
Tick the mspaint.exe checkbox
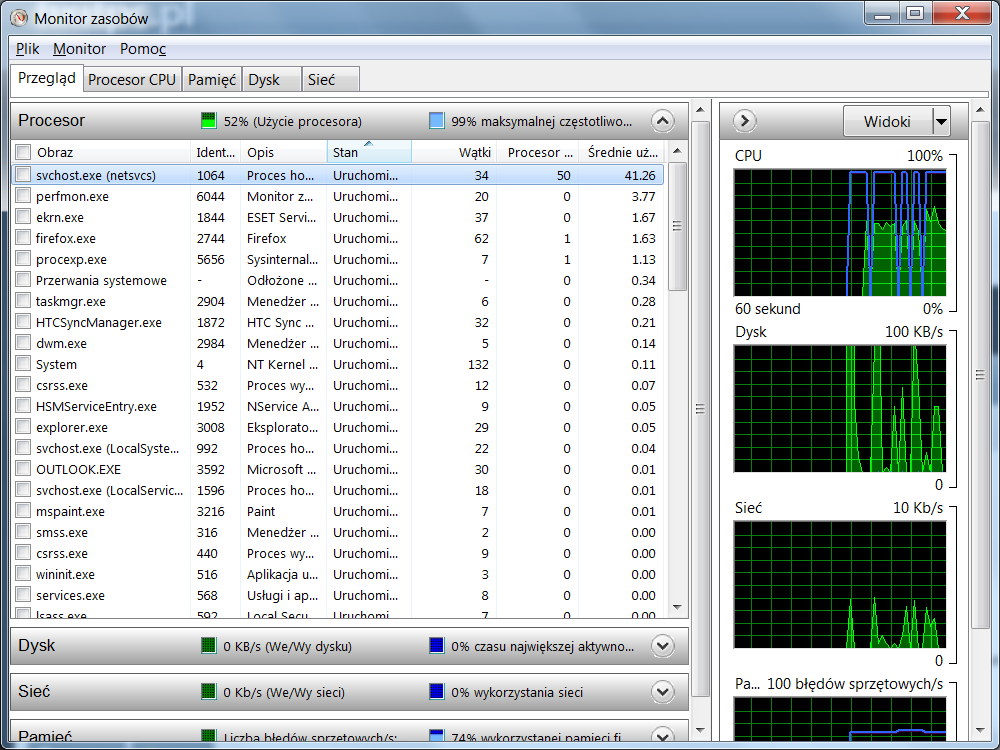[23, 511]
